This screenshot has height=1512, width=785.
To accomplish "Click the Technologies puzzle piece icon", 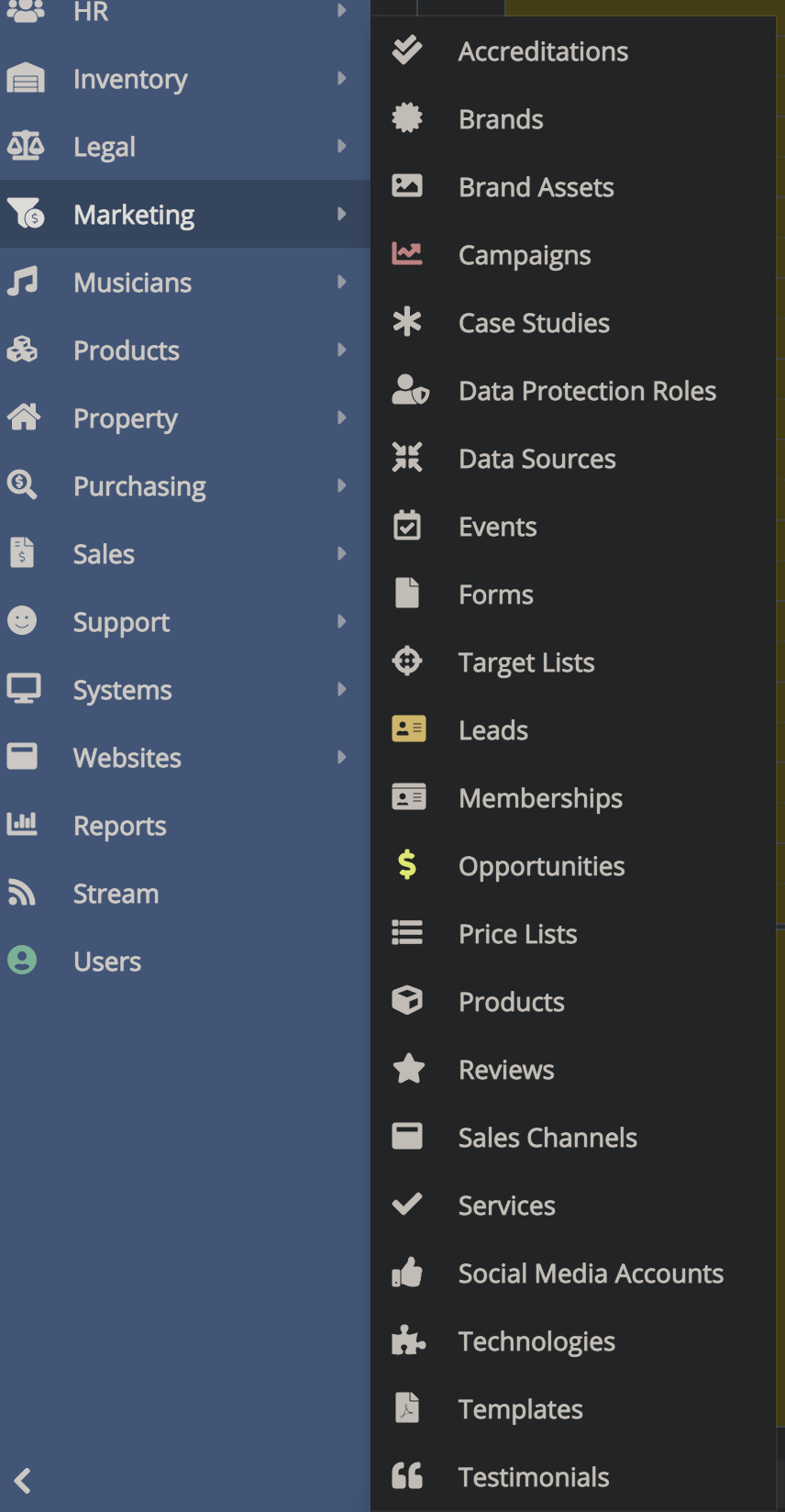I will pyautogui.click(x=408, y=1340).
